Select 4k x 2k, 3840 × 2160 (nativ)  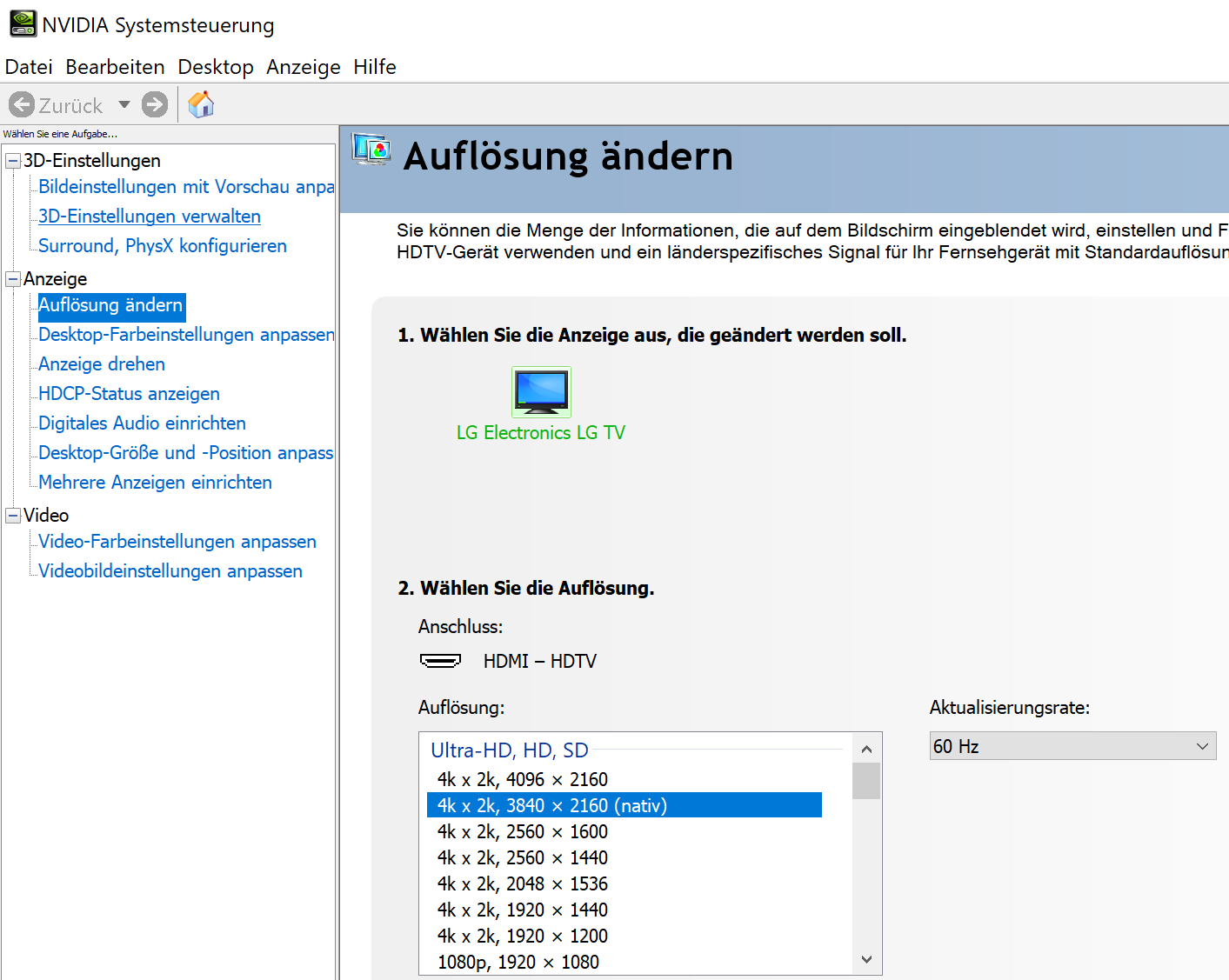(x=625, y=805)
